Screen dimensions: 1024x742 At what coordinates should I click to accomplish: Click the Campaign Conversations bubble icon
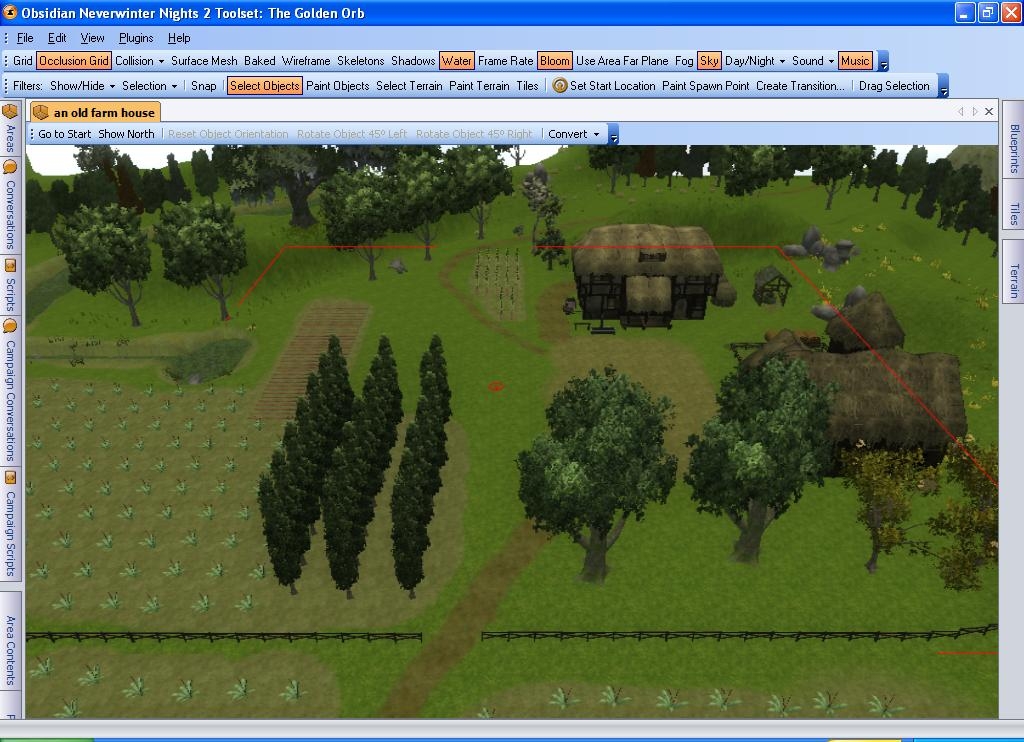(10, 326)
